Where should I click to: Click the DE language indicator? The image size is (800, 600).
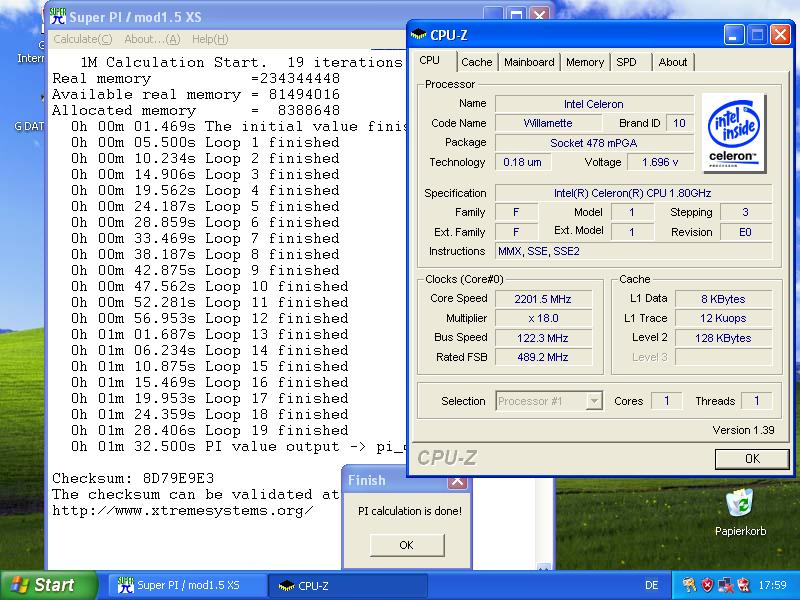click(x=652, y=585)
